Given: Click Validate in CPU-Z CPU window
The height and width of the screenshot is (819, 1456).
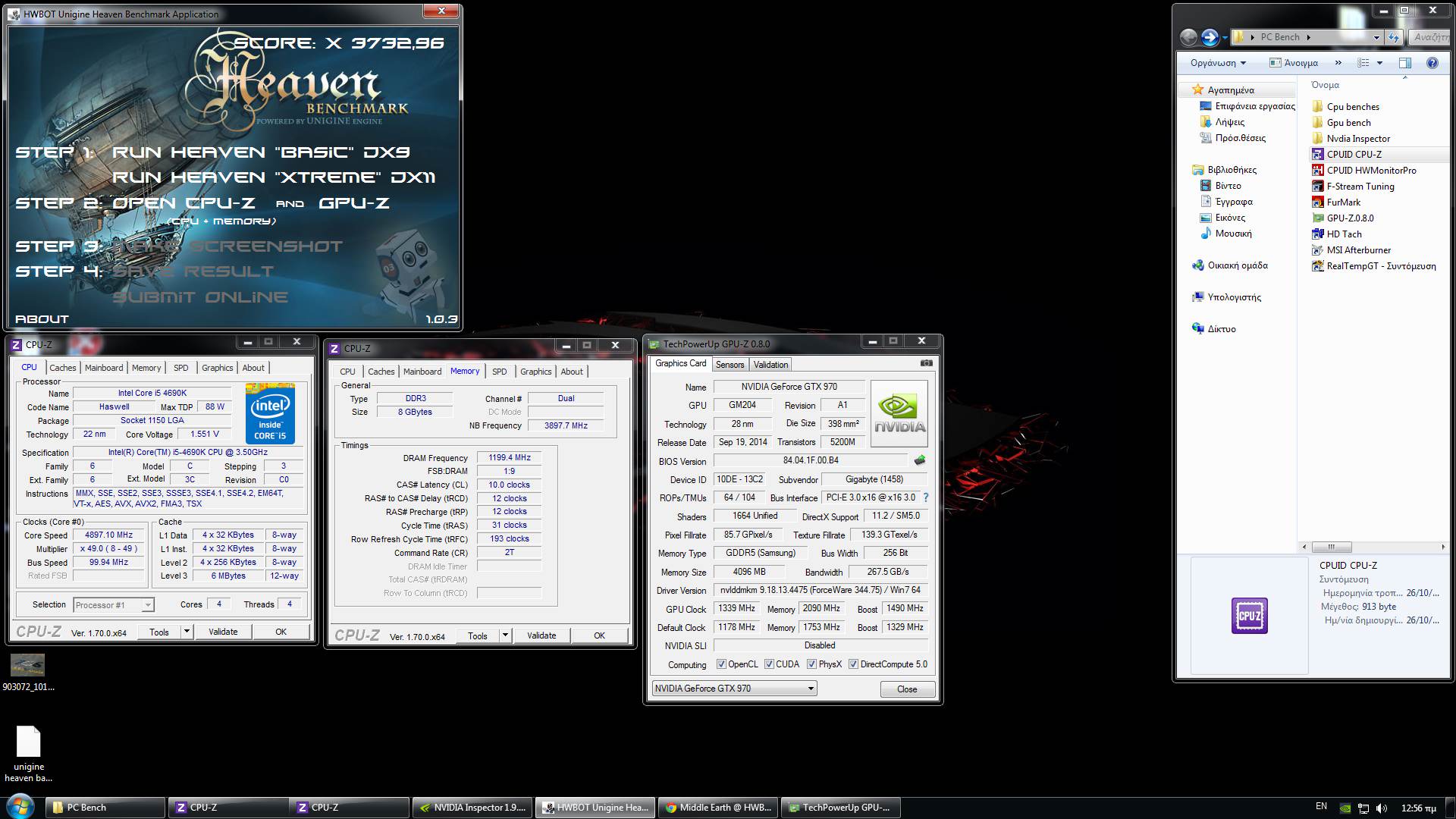Looking at the screenshot, I should 223,632.
